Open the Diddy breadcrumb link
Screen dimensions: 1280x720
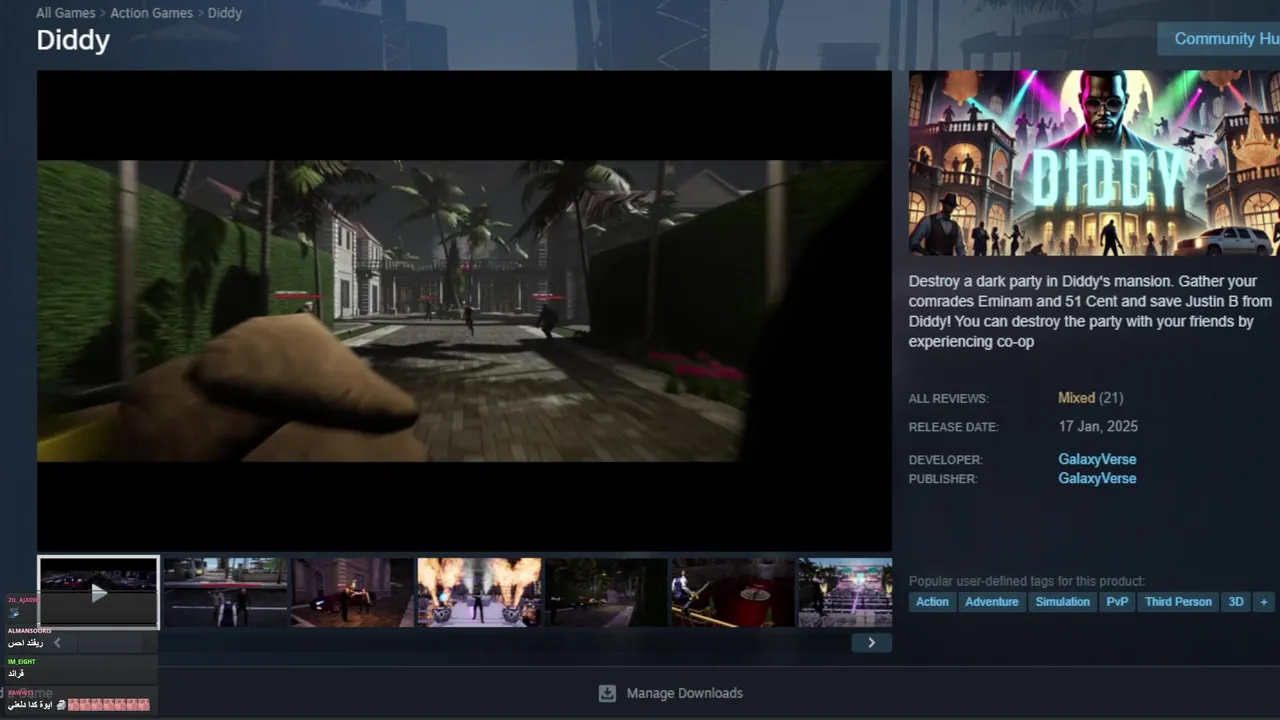click(225, 13)
